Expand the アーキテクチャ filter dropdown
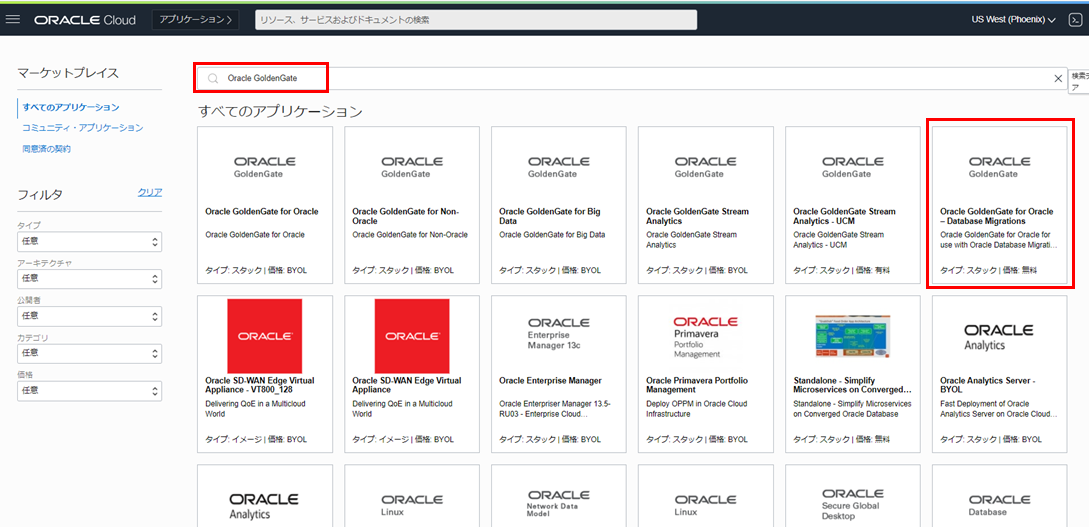Image resolution: width=1089 pixels, height=527 pixels. tap(89, 278)
